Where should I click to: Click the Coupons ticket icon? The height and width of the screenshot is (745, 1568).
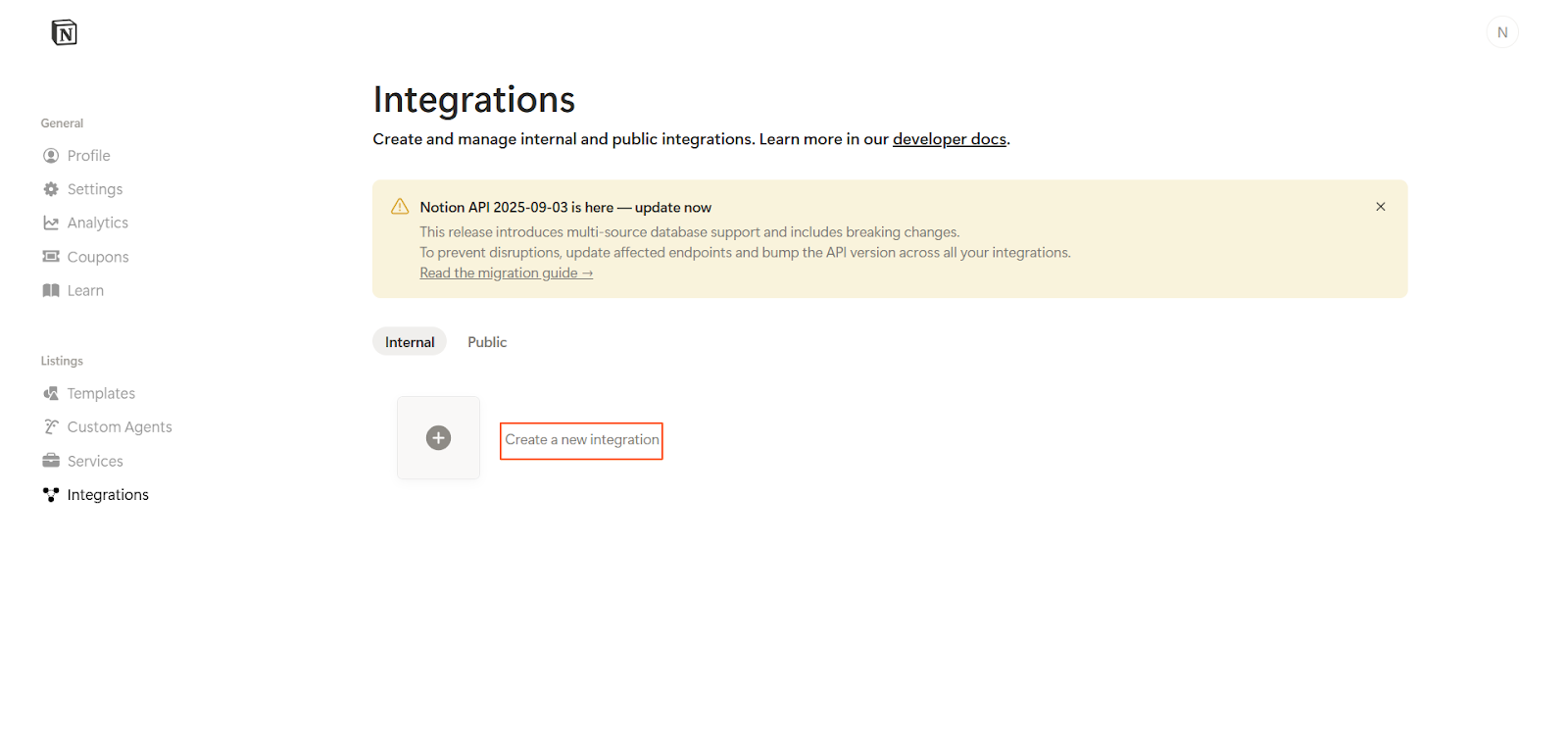coord(51,257)
